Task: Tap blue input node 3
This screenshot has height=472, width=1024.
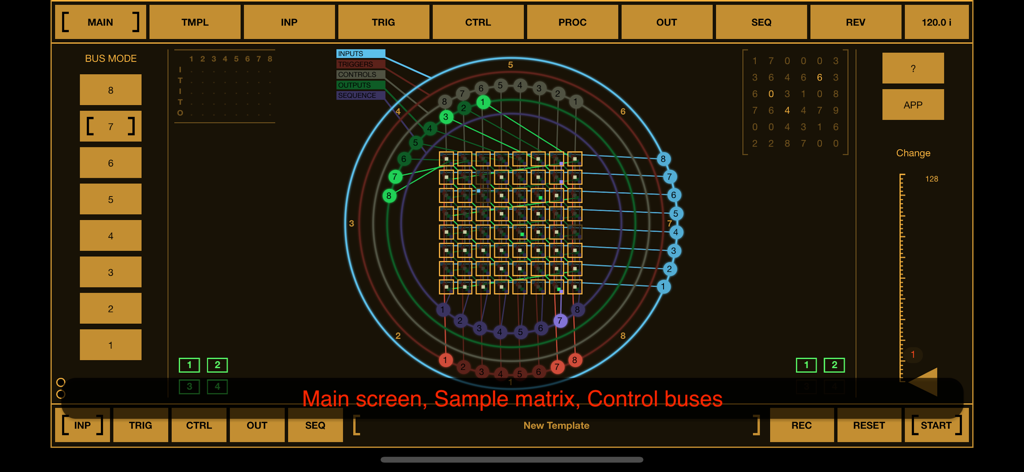Action: coord(675,251)
